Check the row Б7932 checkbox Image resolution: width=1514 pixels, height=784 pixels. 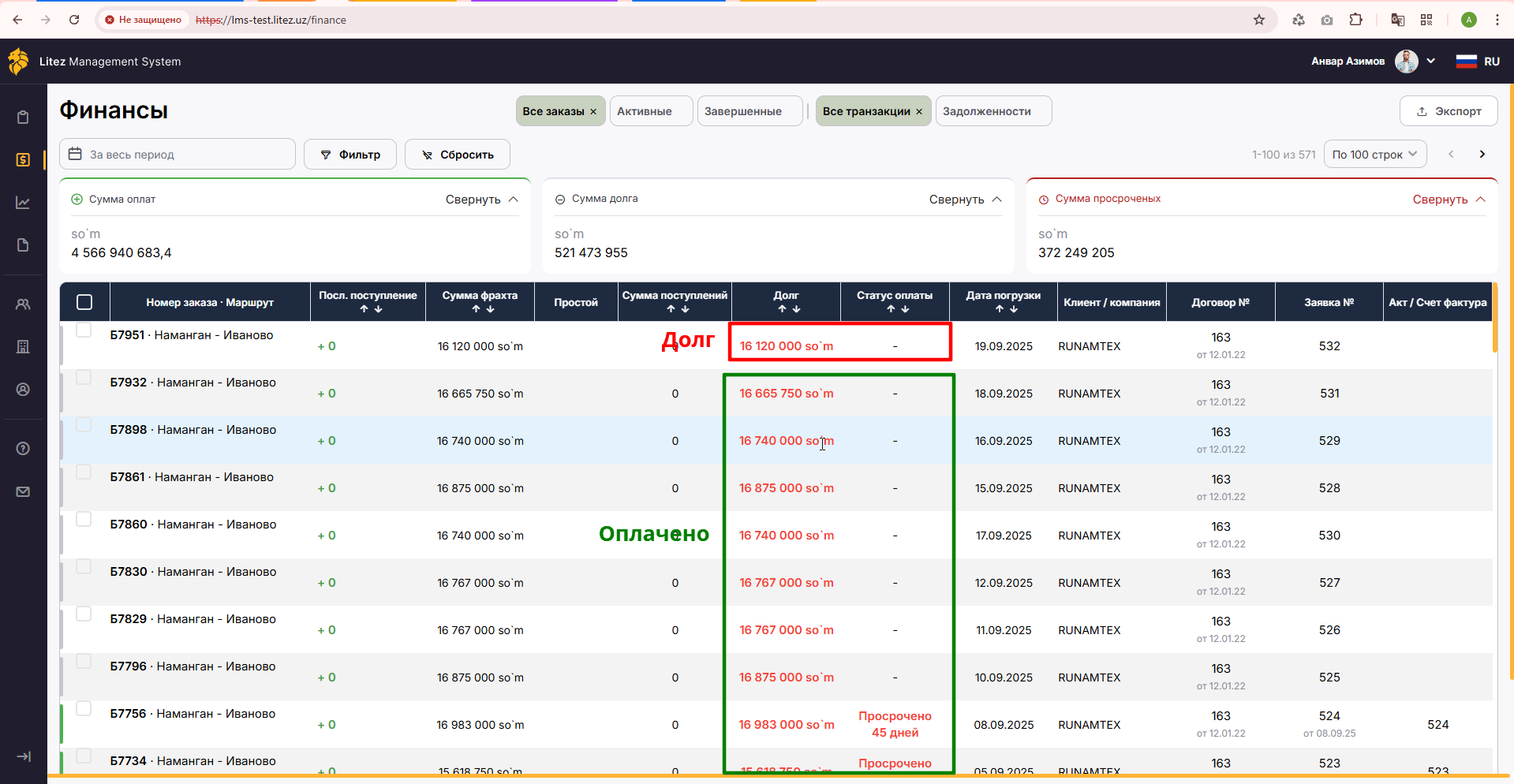(84, 377)
